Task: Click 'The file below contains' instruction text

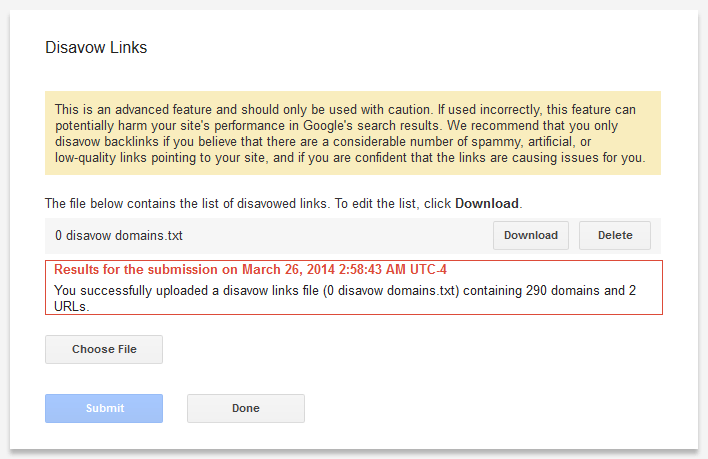Action: click(120, 203)
